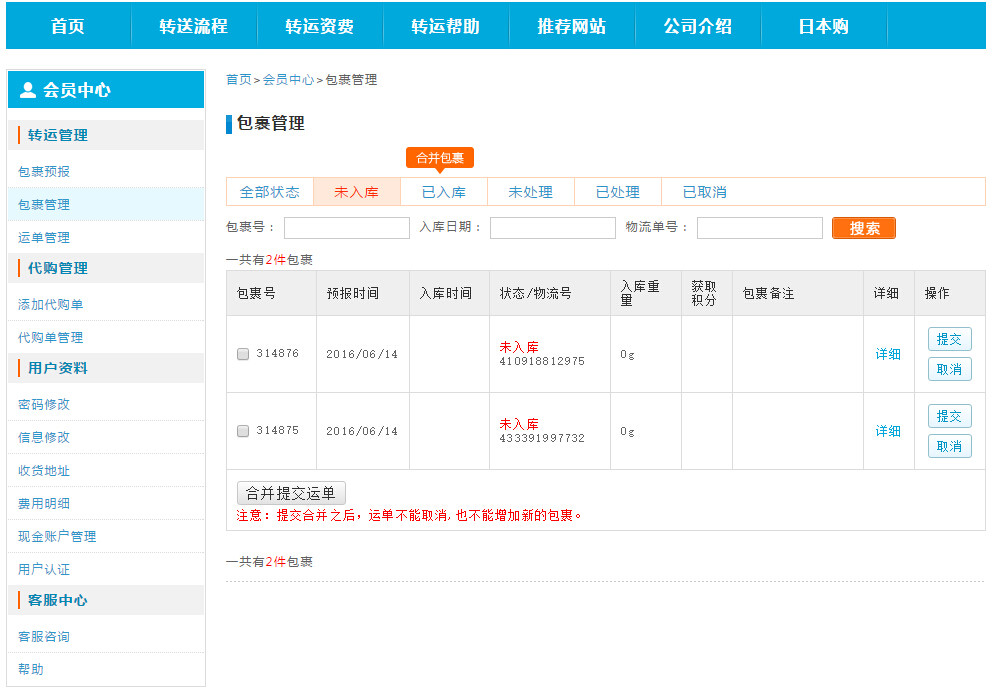Submit package 314876 with 提交 button

[949, 339]
